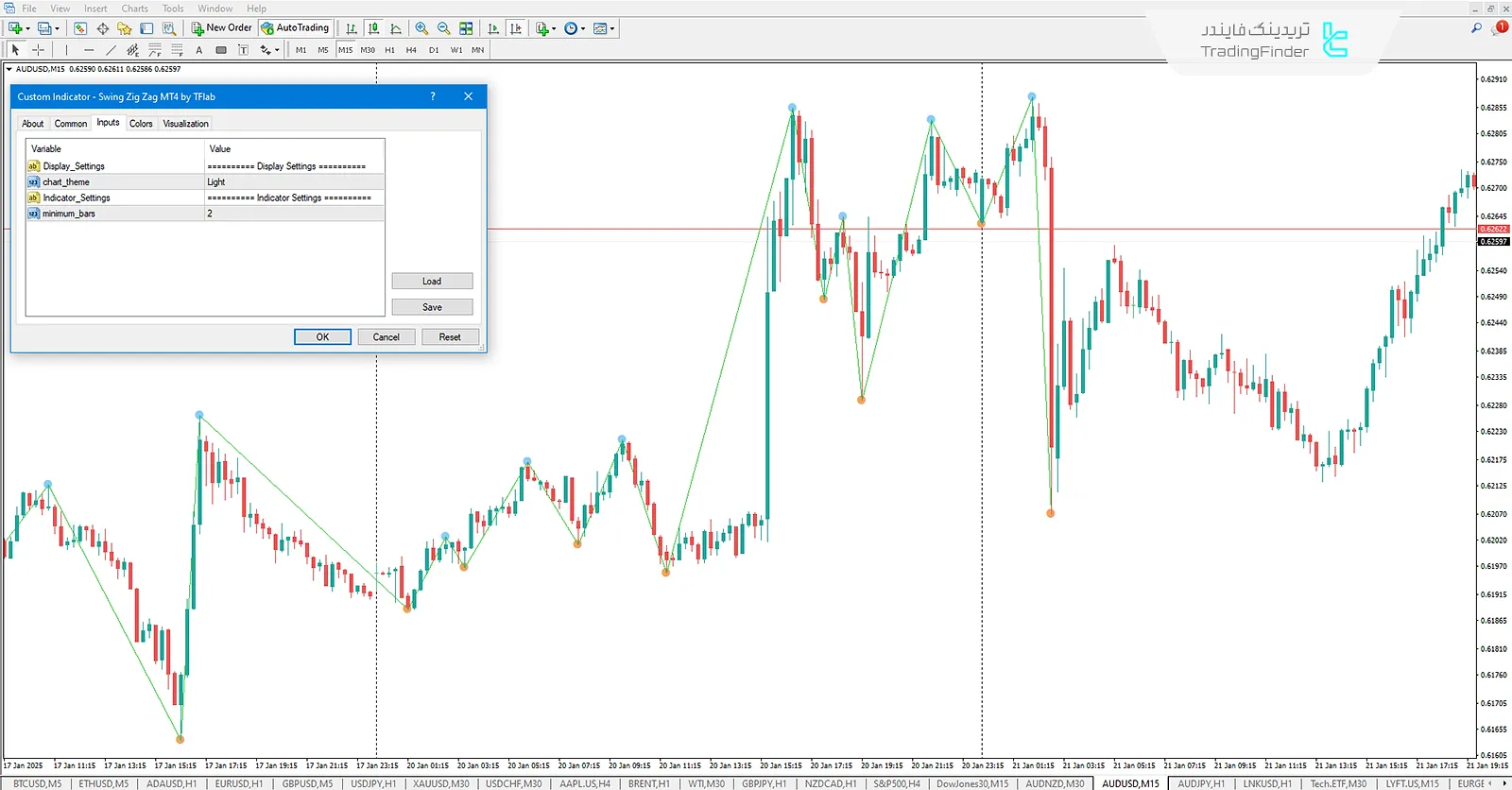
Task: Select the minimum_bars value field
Action: [x=294, y=214]
